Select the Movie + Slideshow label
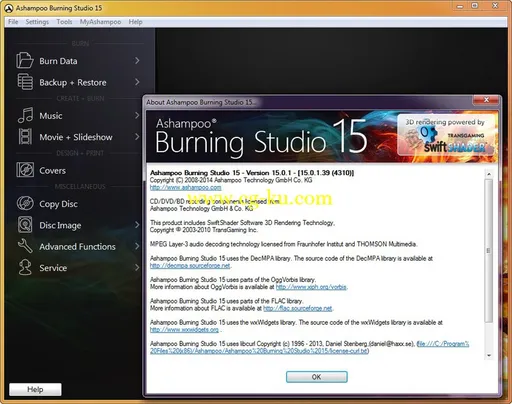Screen dimensions: 512x404 [76, 137]
